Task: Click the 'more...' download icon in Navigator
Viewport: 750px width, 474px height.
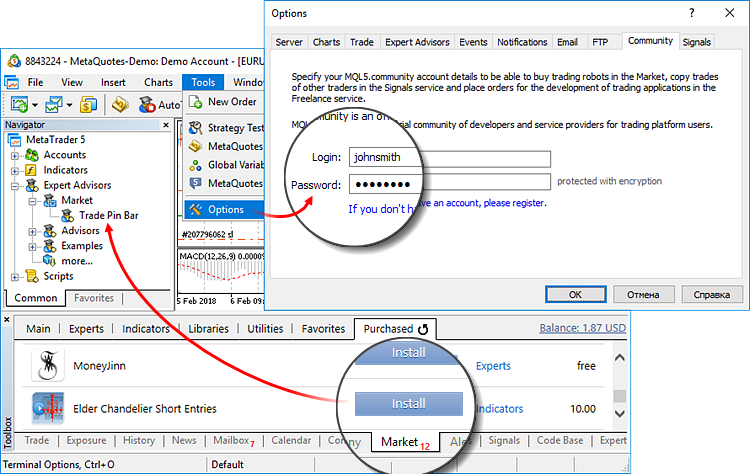Action: 49,261
